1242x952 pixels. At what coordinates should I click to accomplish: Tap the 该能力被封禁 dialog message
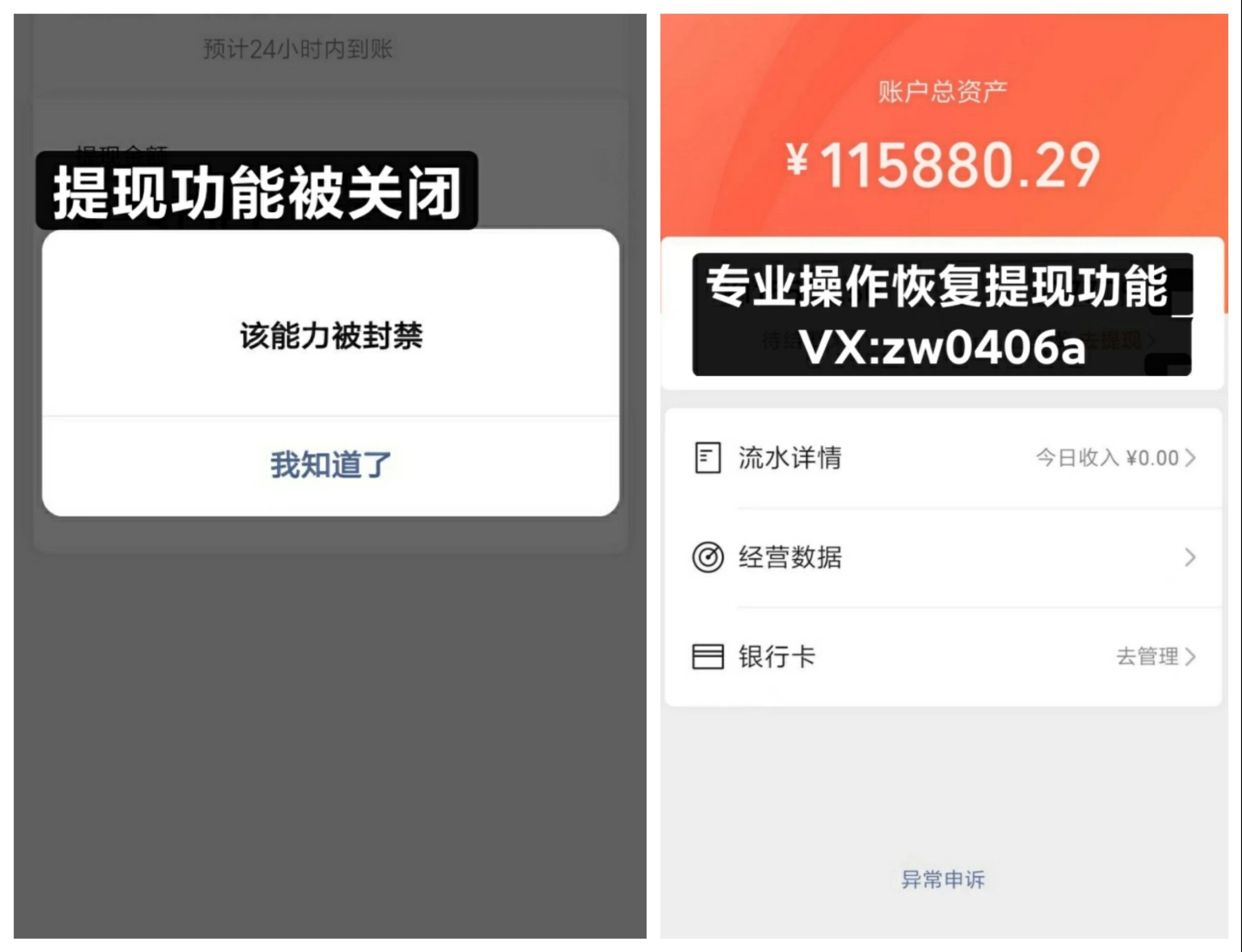point(331,336)
